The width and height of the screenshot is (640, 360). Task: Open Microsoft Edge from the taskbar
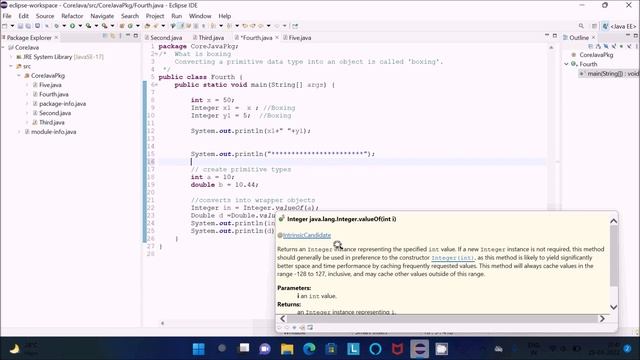click(x=309, y=349)
